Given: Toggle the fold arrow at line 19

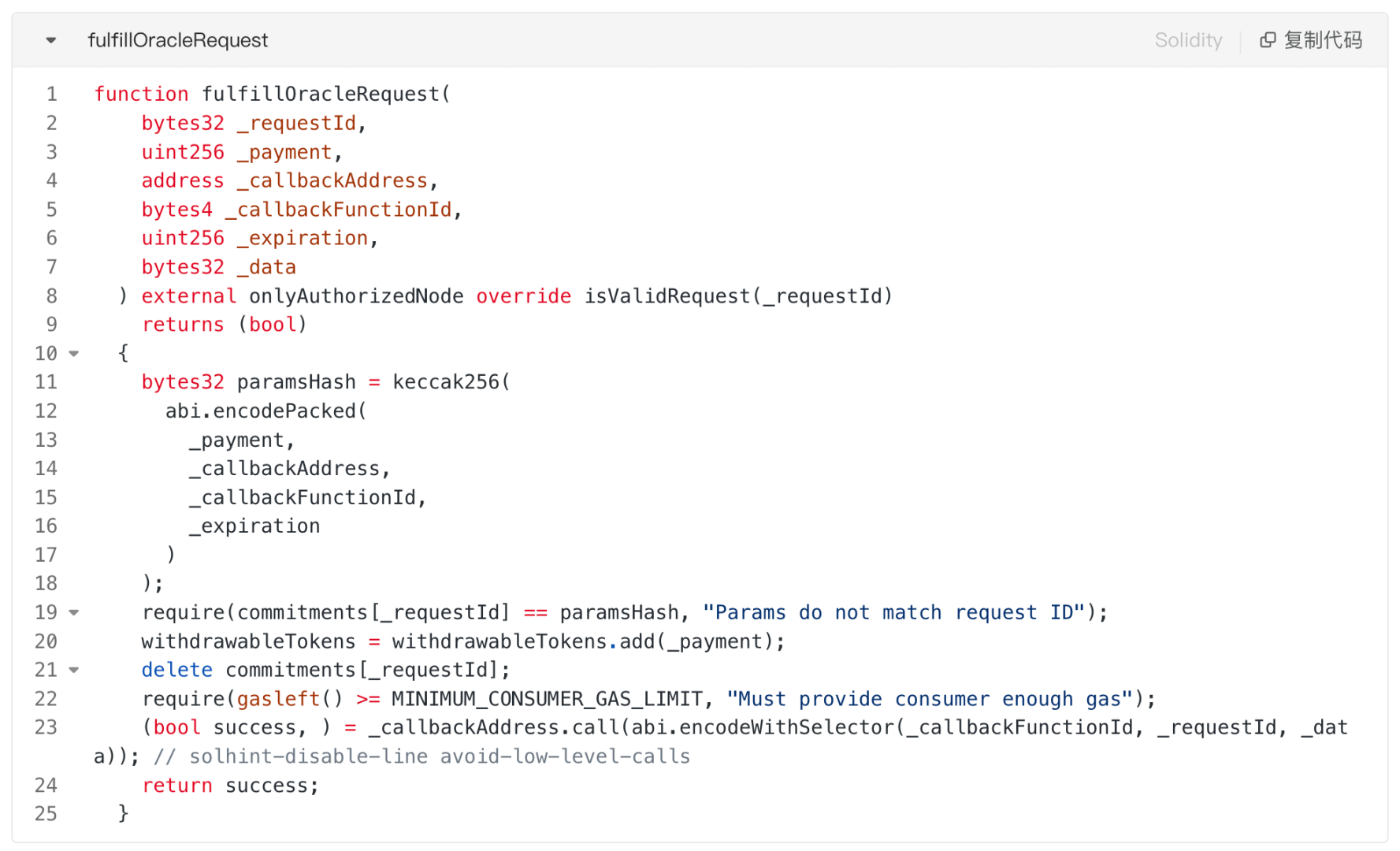Looking at the screenshot, I should click(74, 612).
